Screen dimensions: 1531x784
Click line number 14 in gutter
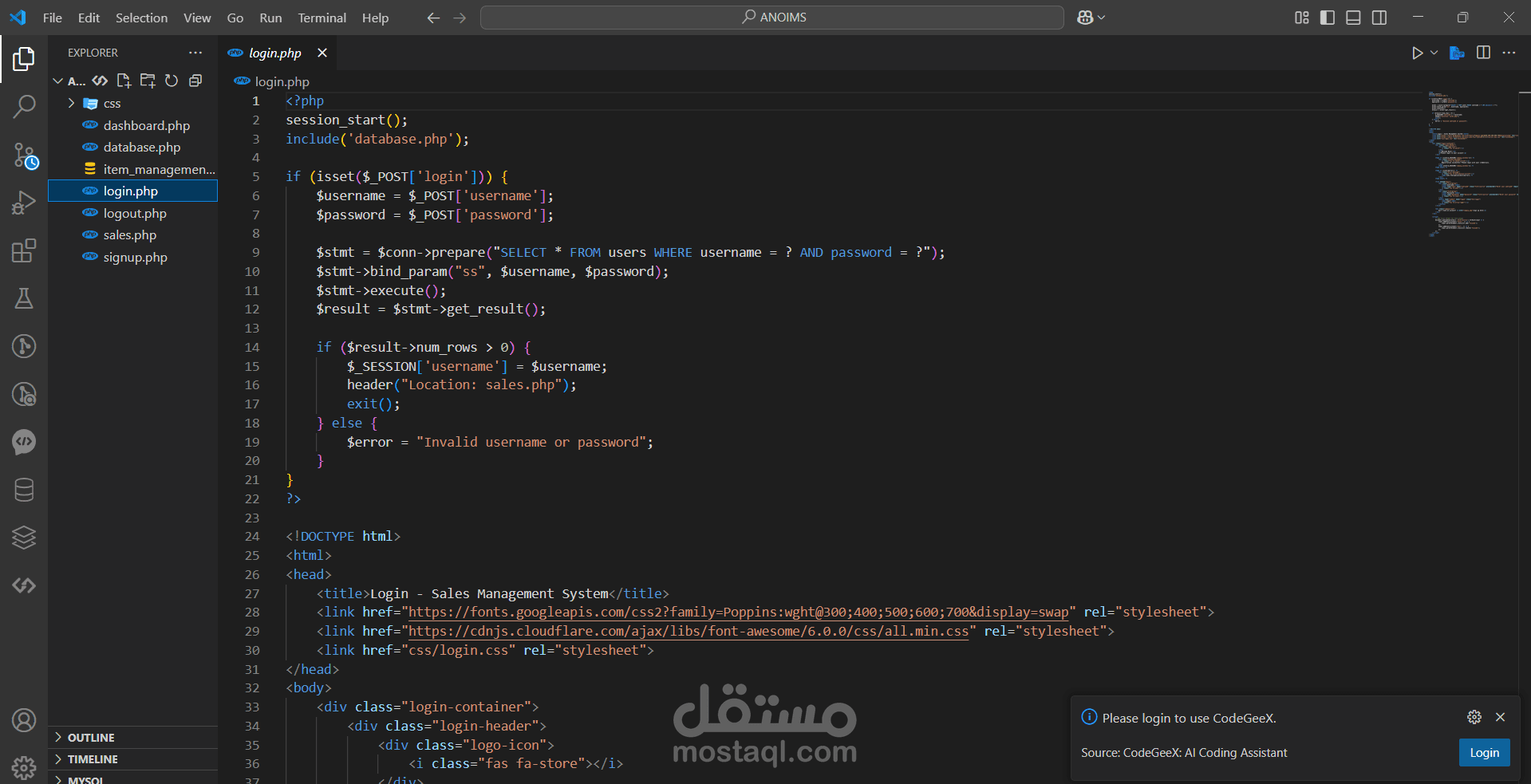[252, 348]
